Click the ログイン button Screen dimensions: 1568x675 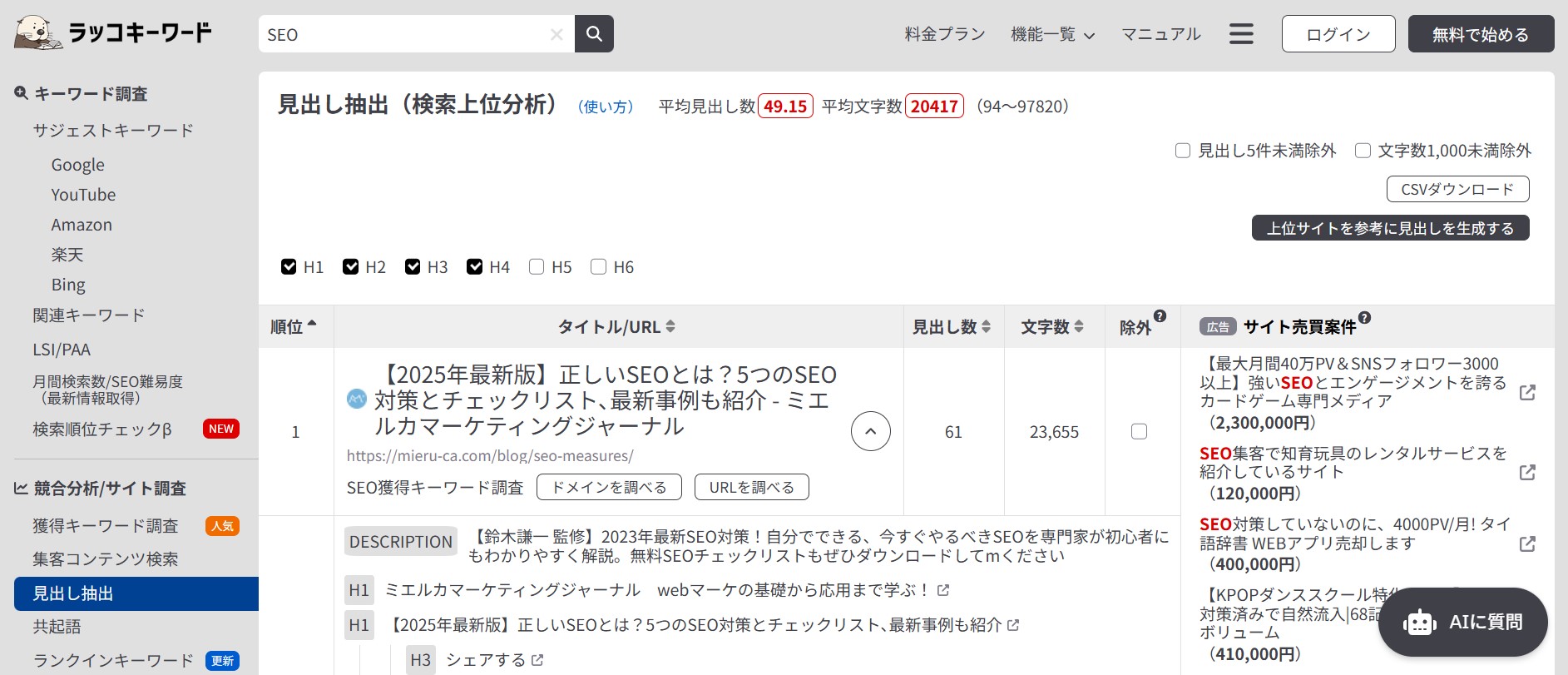tap(1338, 34)
